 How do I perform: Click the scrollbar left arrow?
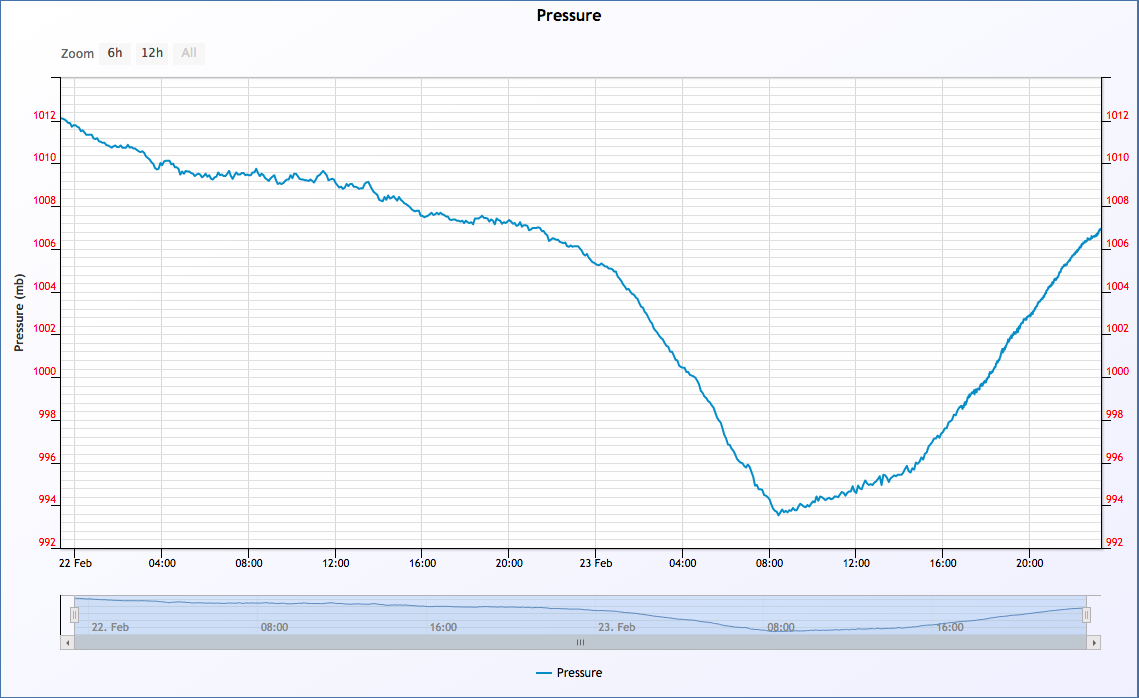pyautogui.click(x=68, y=643)
